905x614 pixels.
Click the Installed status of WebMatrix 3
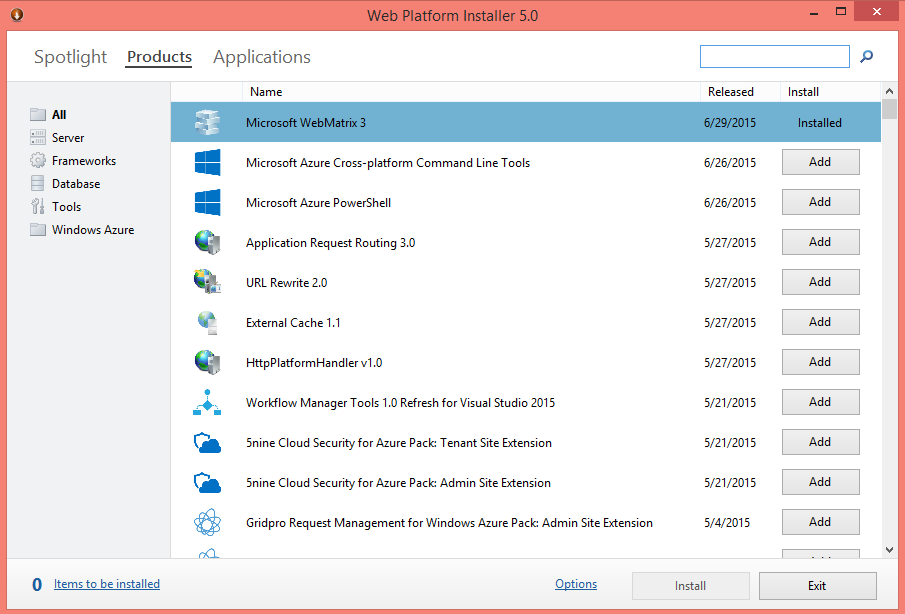820,122
